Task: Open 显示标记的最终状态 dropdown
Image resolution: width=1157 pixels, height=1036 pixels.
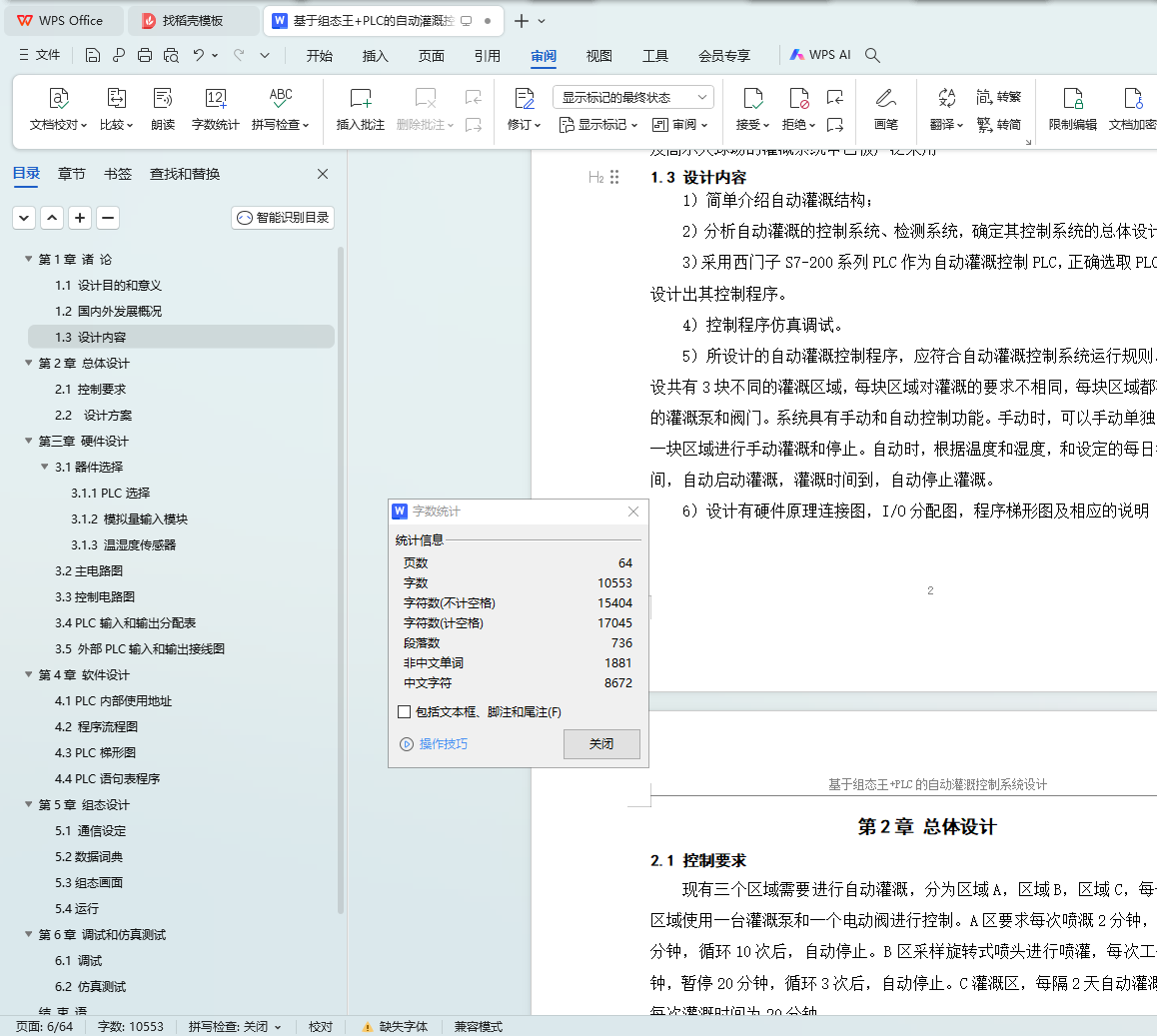Action: pos(632,97)
